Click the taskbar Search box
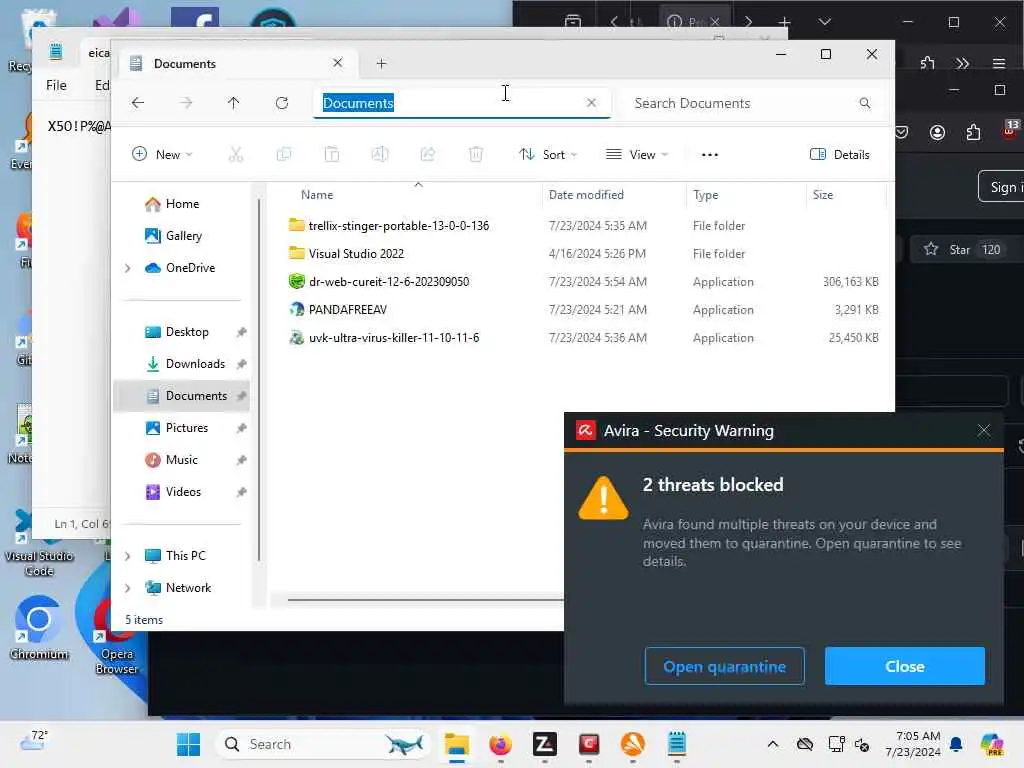The height and width of the screenshot is (768, 1024). (x=323, y=744)
